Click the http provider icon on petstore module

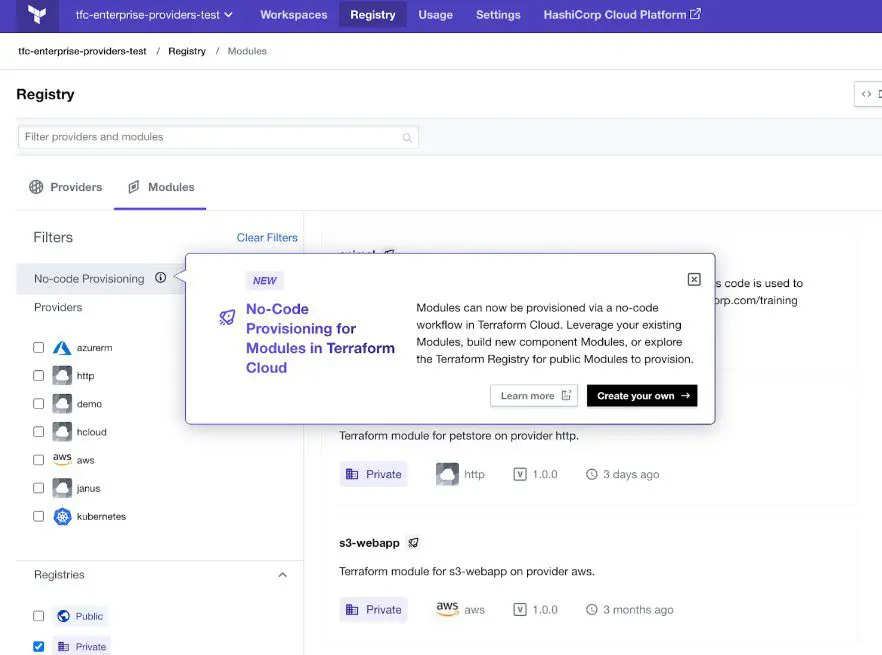447,474
